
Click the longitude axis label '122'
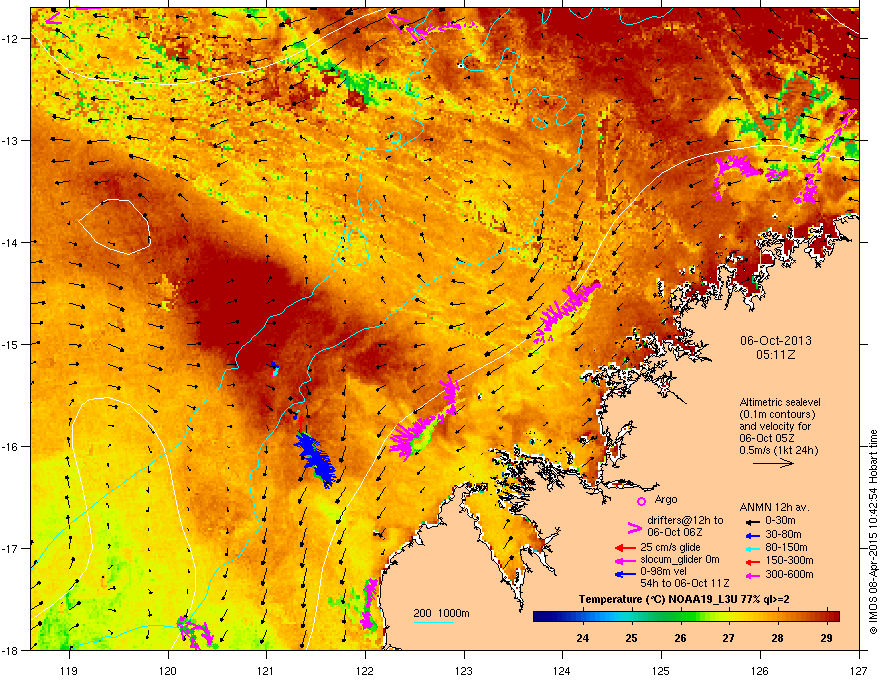tap(365, 670)
